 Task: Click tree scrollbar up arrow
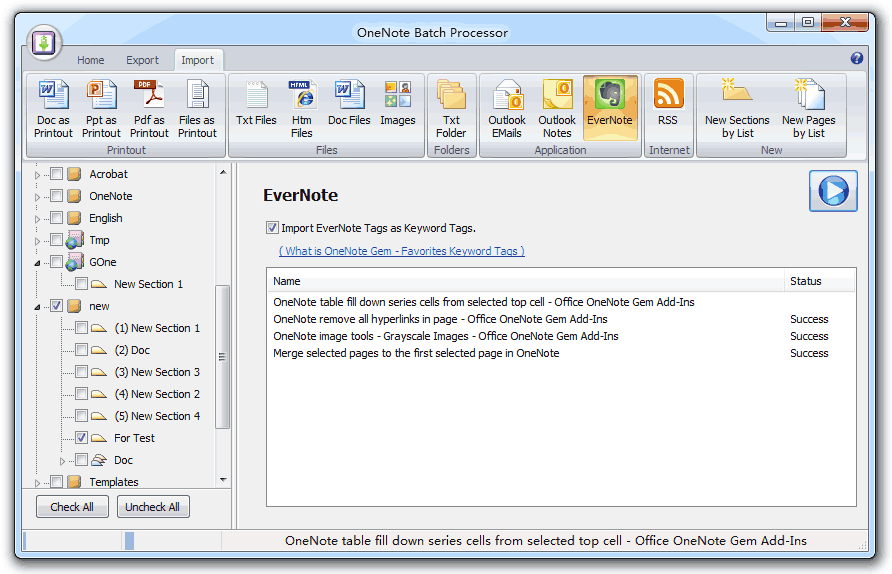click(x=223, y=172)
